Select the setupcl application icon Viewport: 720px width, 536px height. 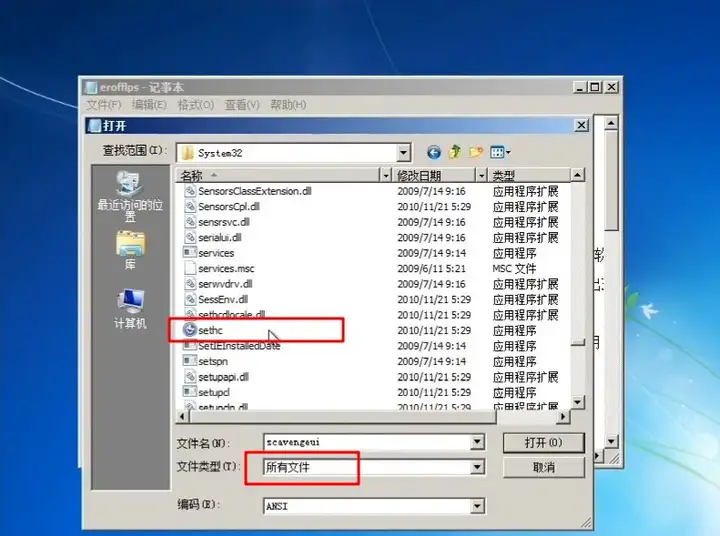189,392
